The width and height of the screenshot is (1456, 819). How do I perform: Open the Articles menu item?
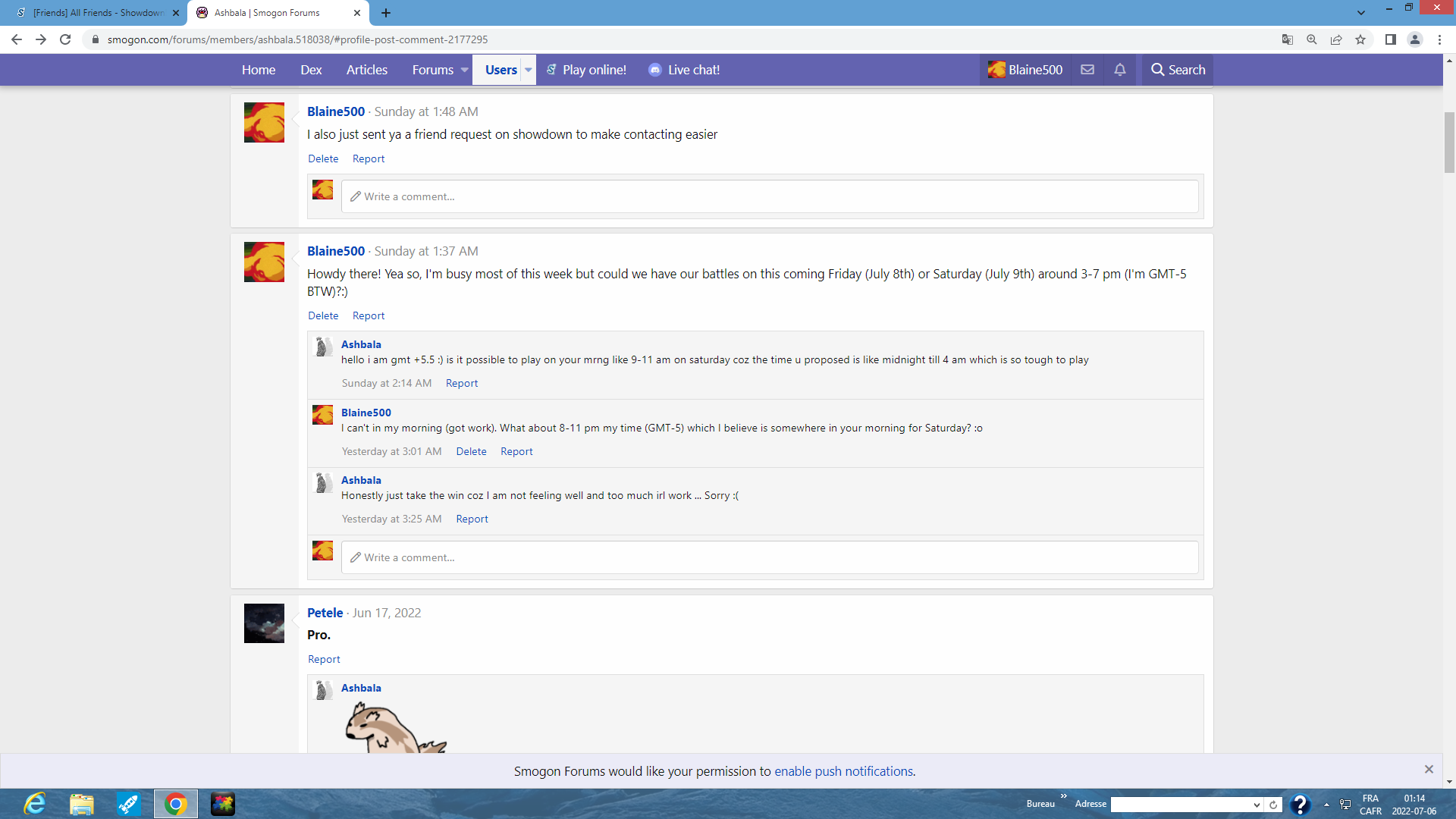(x=366, y=70)
